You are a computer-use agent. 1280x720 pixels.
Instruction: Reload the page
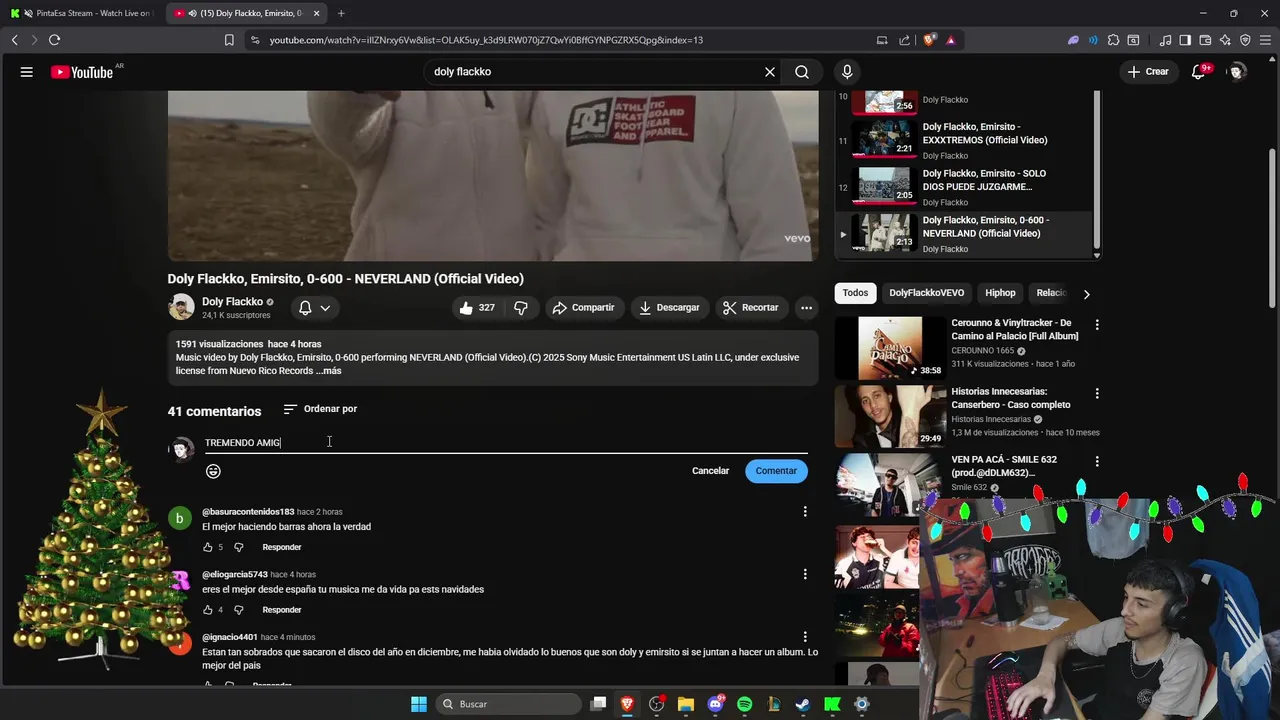[x=54, y=40]
